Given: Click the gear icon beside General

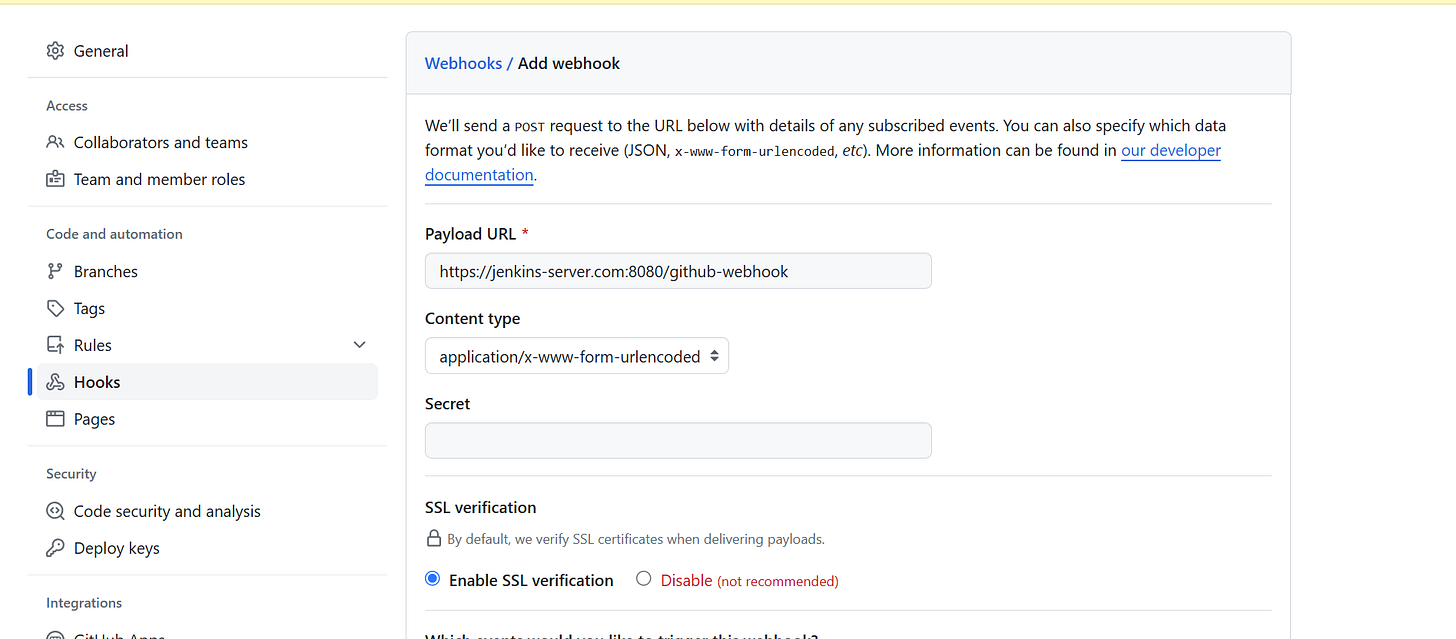Looking at the screenshot, I should [56, 50].
